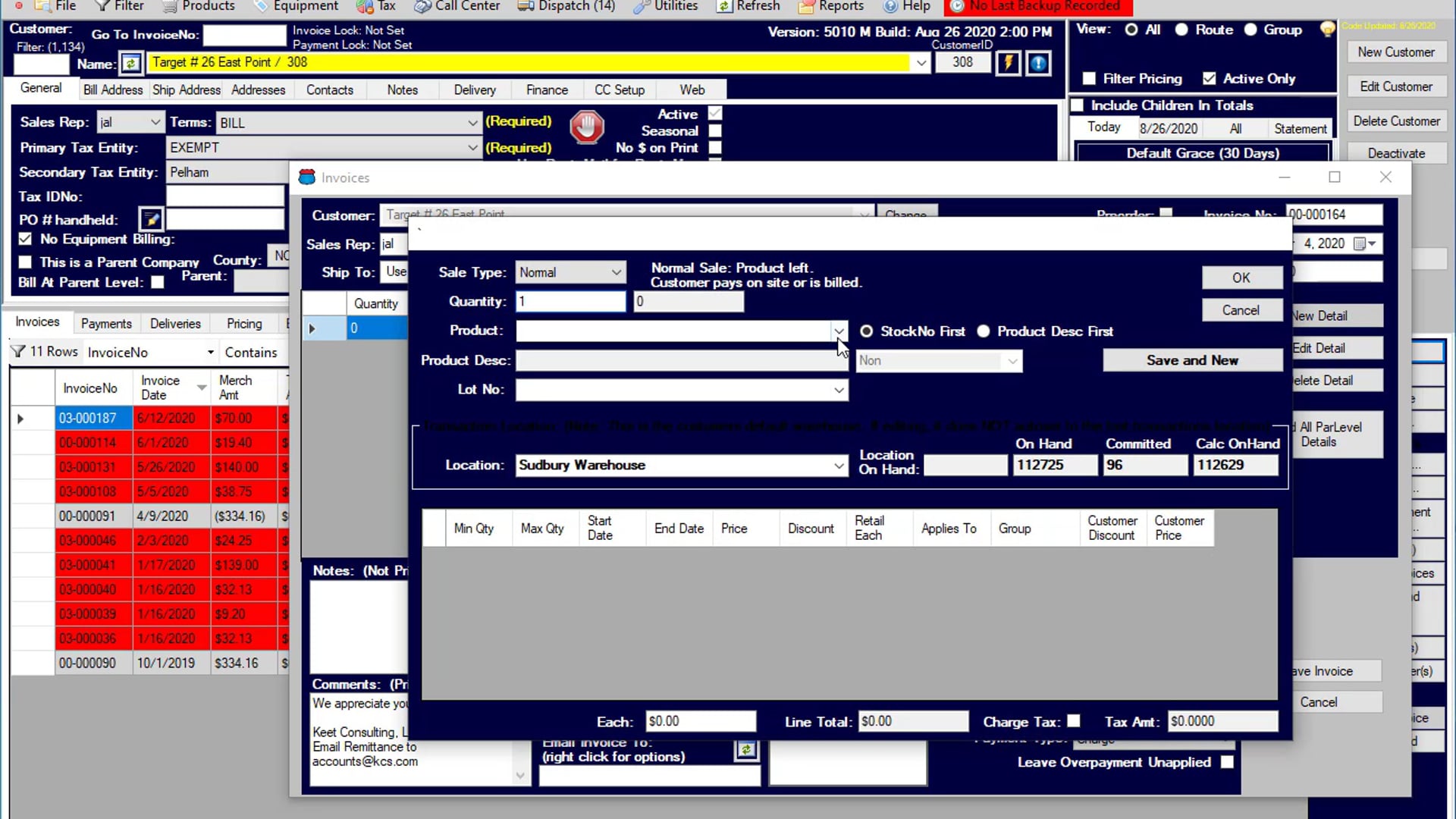Screen dimensions: 1456x819
Task: Enable the Filter Pricing checkbox
Action: pyautogui.click(x=1089, y=79)
